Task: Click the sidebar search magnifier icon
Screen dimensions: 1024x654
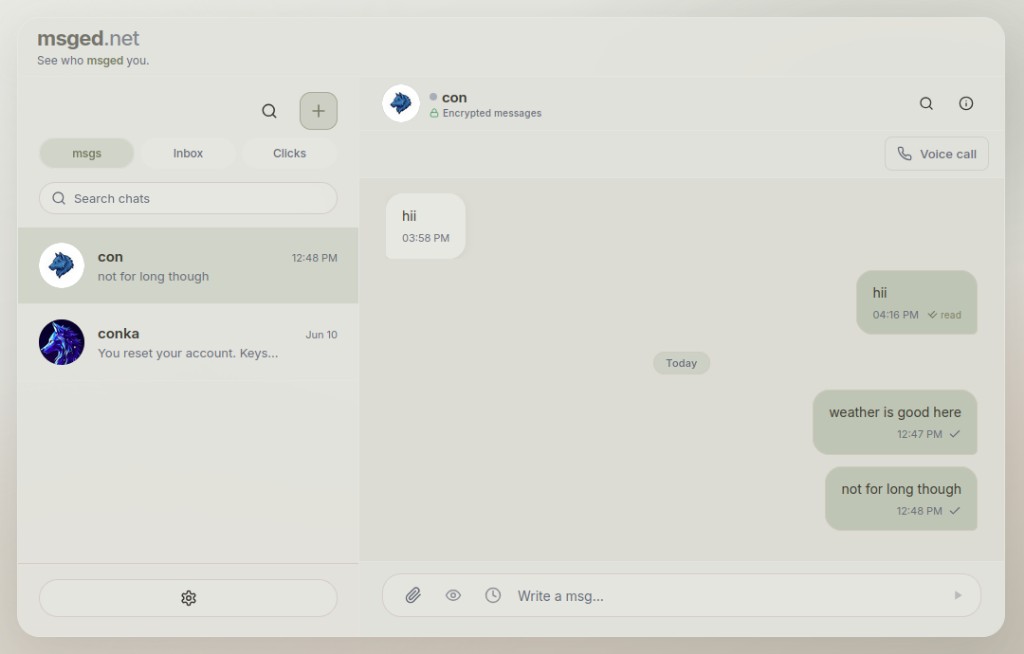Action: [269, 111]
